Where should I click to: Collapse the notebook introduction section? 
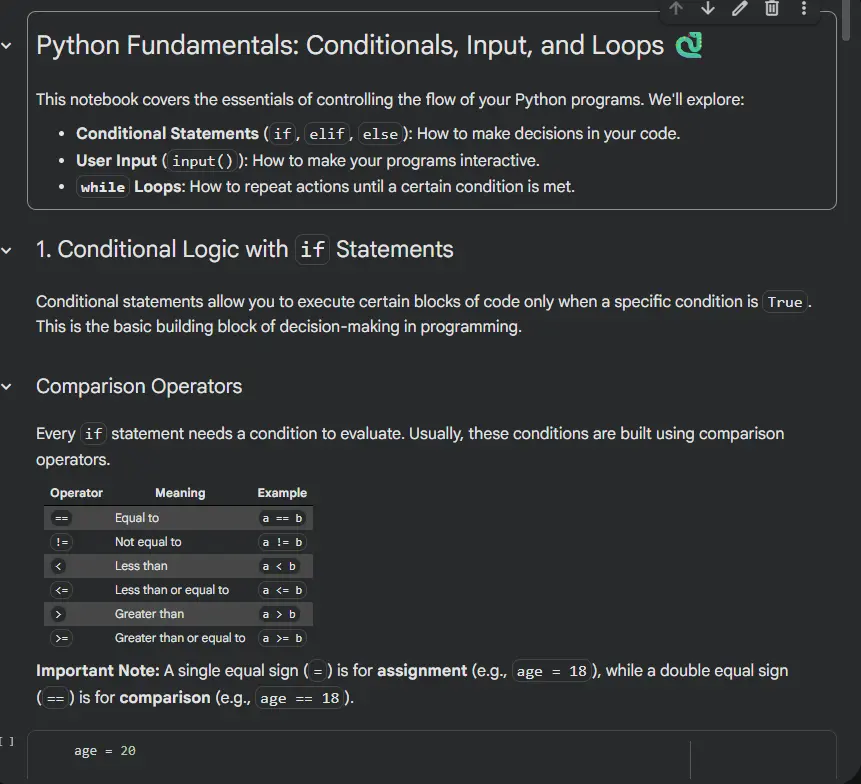click(8, 45)
